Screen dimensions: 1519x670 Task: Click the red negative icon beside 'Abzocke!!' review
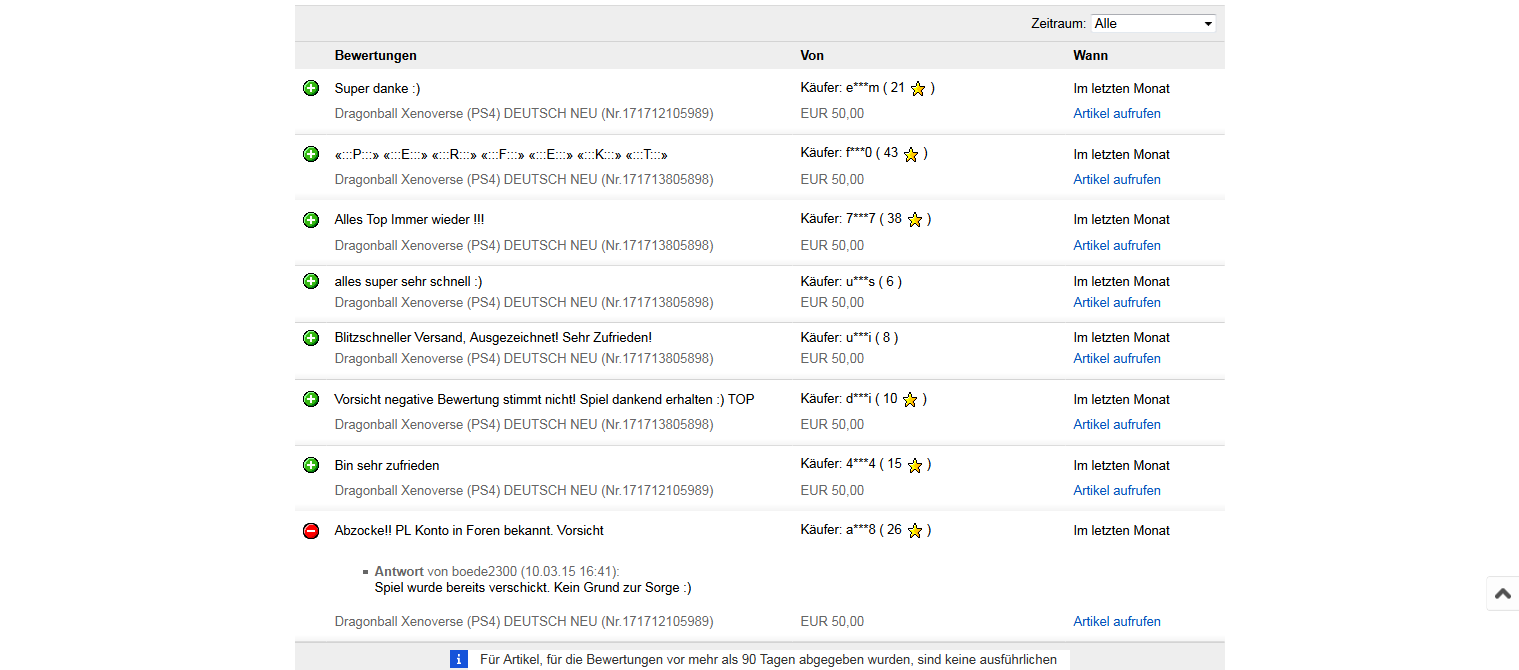coord(311,531)
